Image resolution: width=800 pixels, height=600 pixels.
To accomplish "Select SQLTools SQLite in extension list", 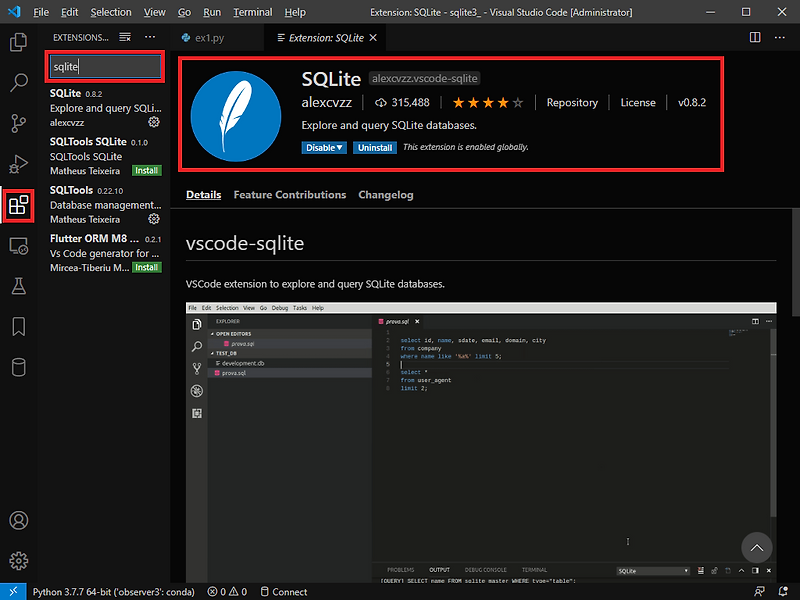I will click(105, 156).
